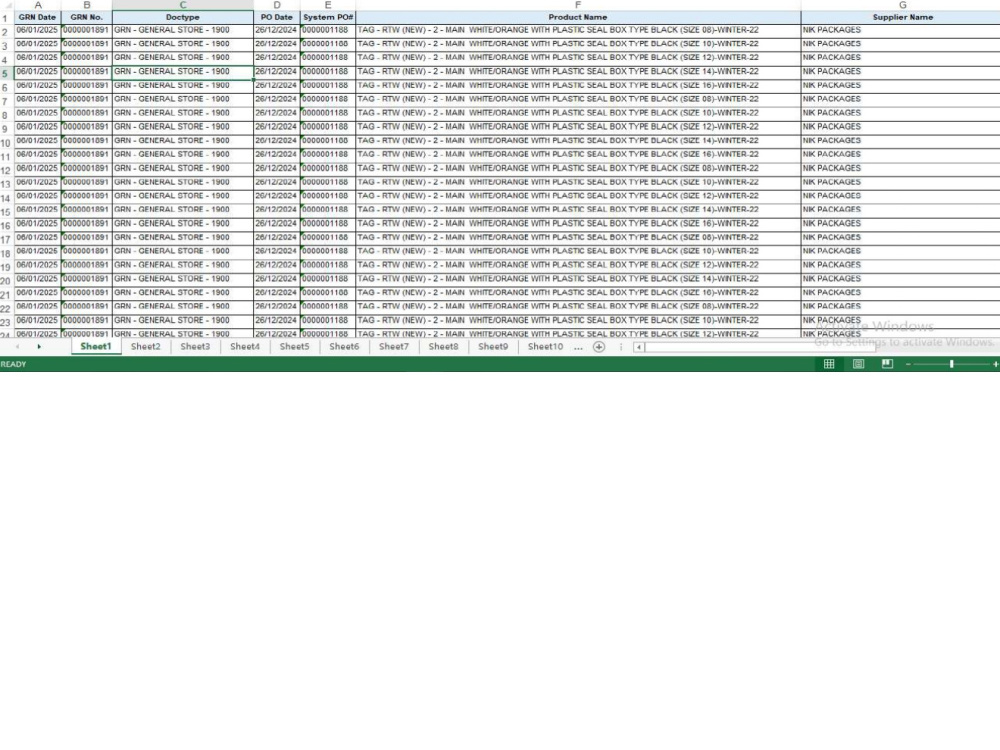Click the 'GRN Date' header cell
Viewport: 1000px width, 750px height.
[38, 17]
